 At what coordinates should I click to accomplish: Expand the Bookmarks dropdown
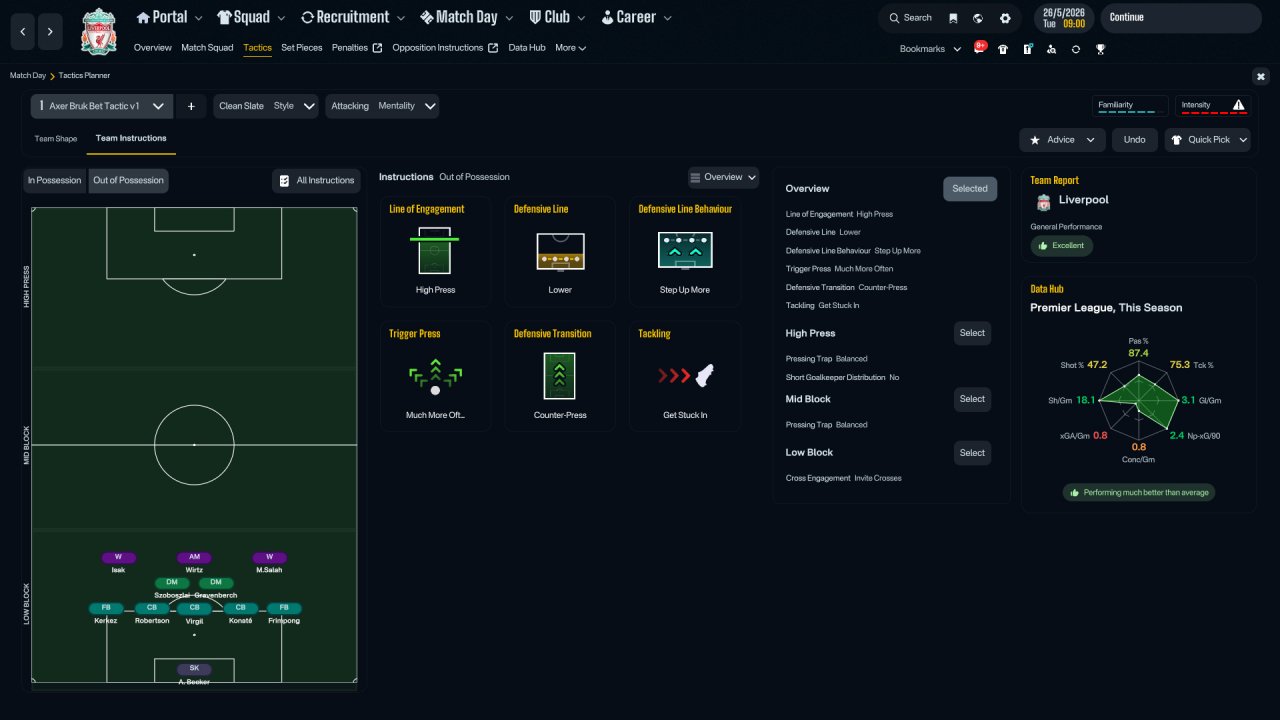(931, 49)
